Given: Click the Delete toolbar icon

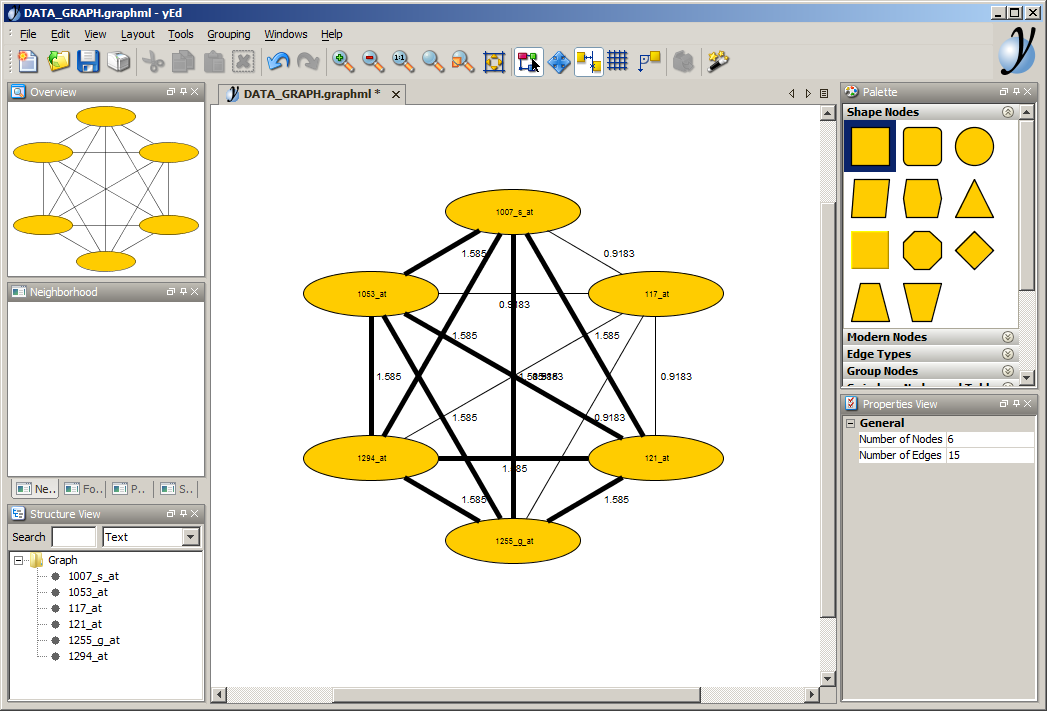Looking at the screenshot, I should pyautogui.click(x=244, y=61).
